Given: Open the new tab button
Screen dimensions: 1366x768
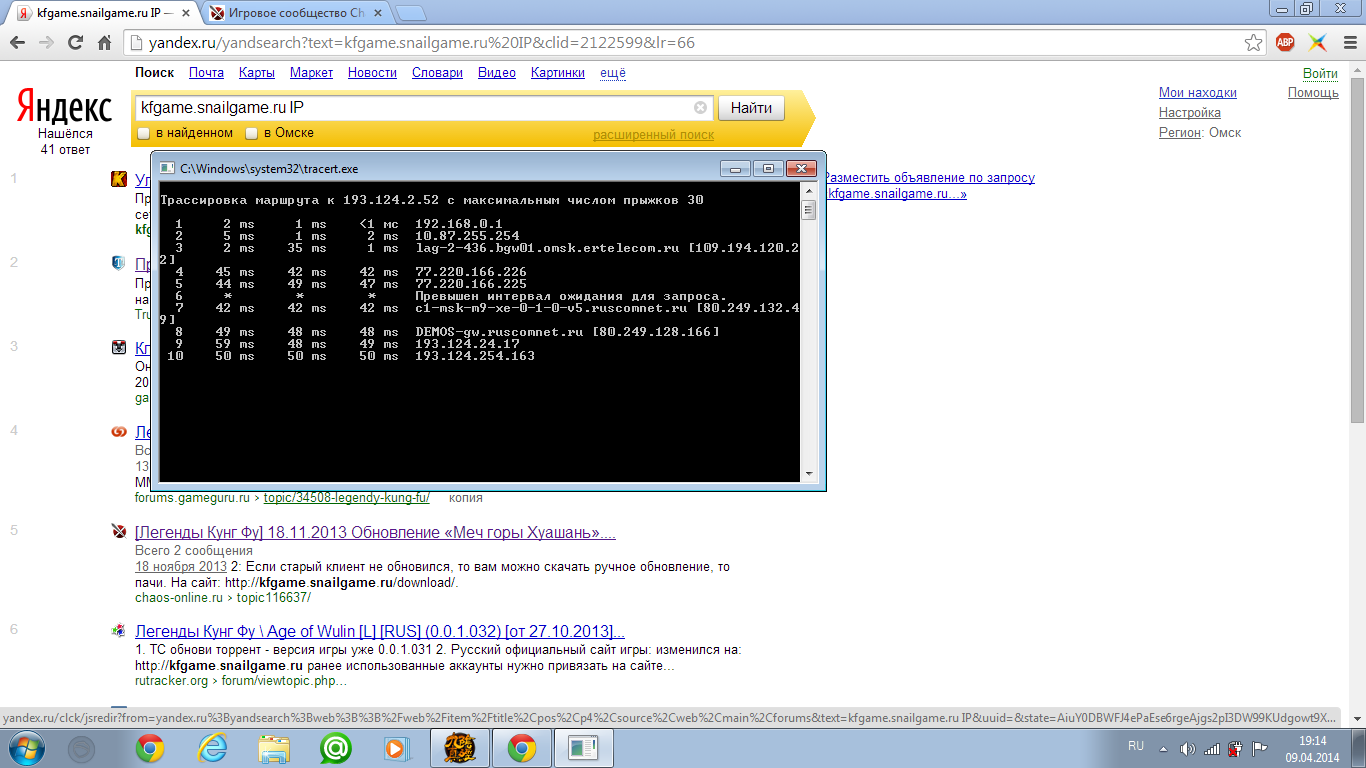Looking at the screenshot, I should (410, 13).
